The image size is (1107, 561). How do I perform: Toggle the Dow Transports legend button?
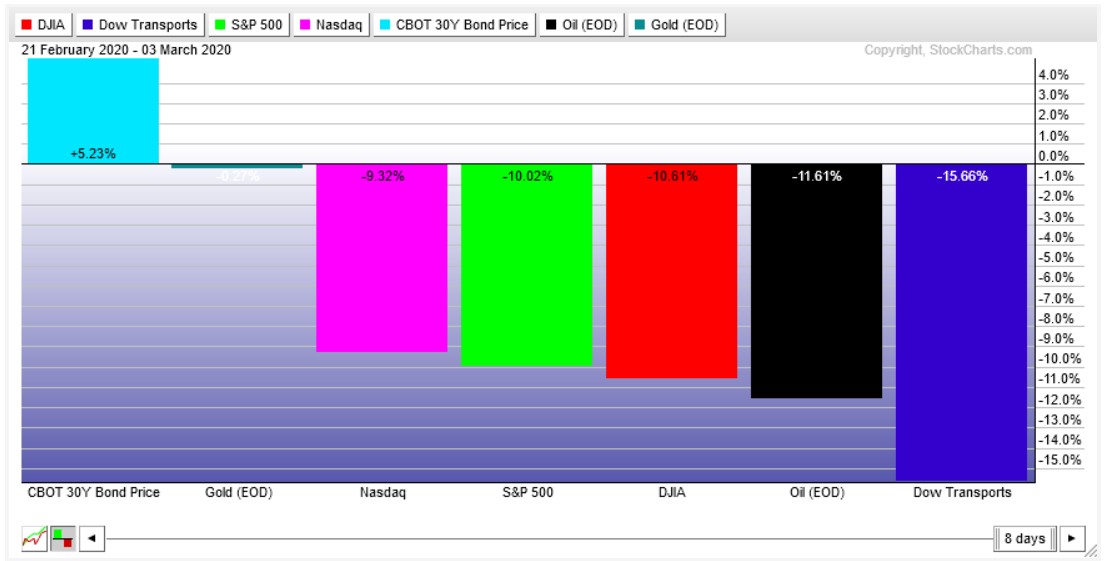[x=139, y=25]
